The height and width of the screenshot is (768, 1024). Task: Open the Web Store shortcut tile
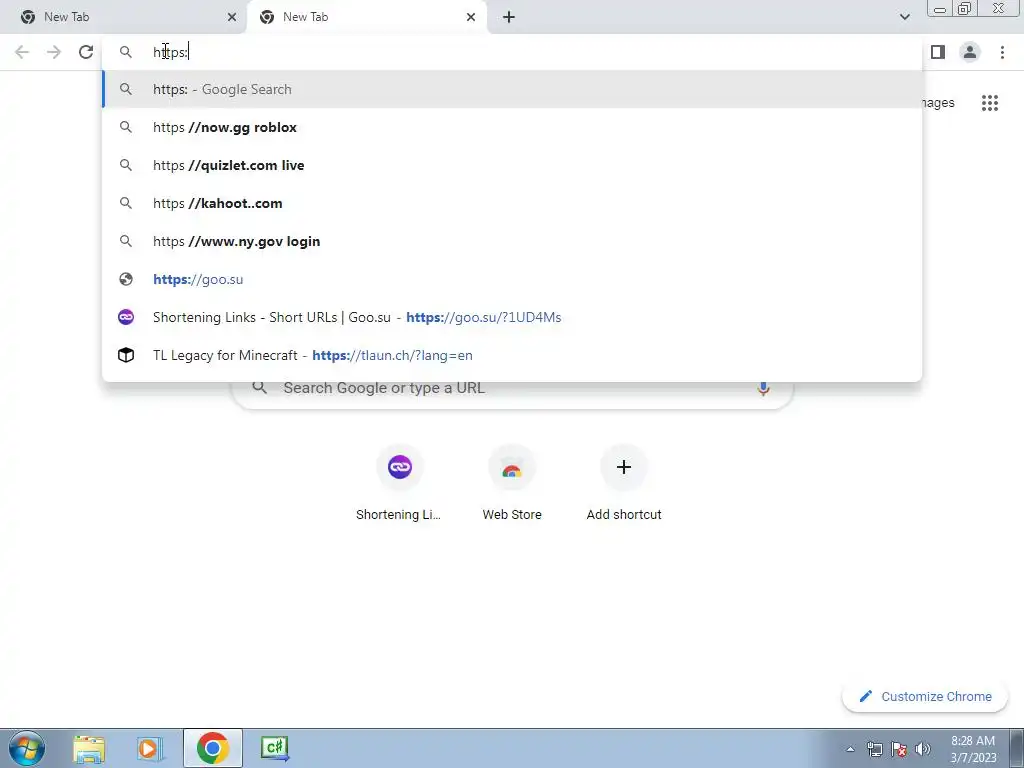click(512, 484)
